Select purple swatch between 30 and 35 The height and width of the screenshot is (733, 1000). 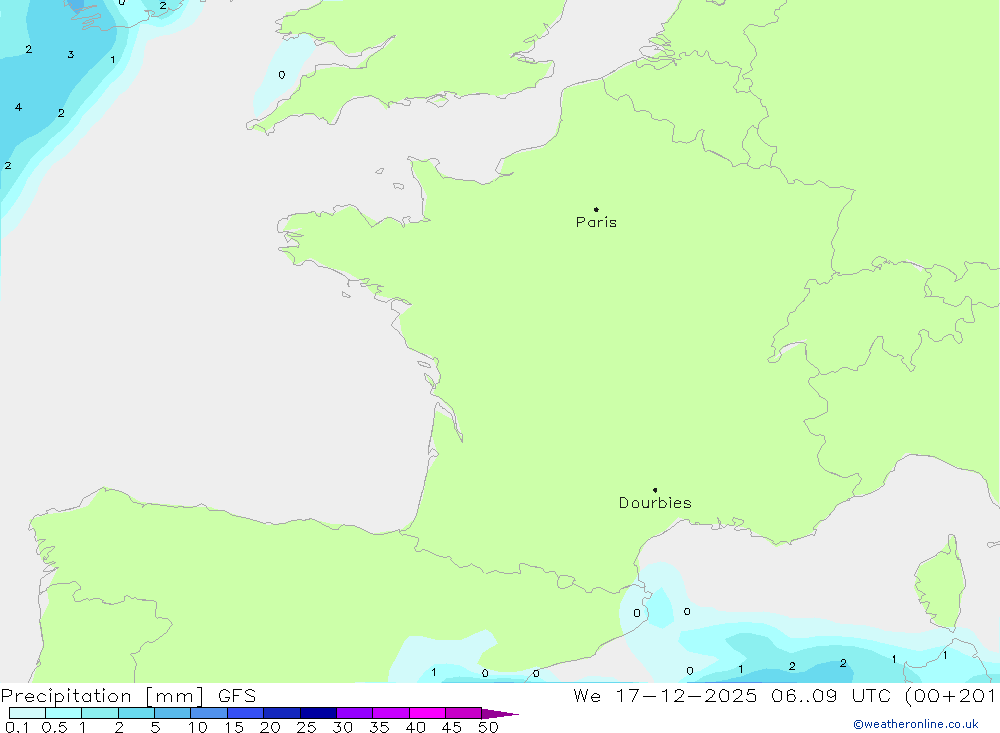pyautogui.click(x=354, y=713)
